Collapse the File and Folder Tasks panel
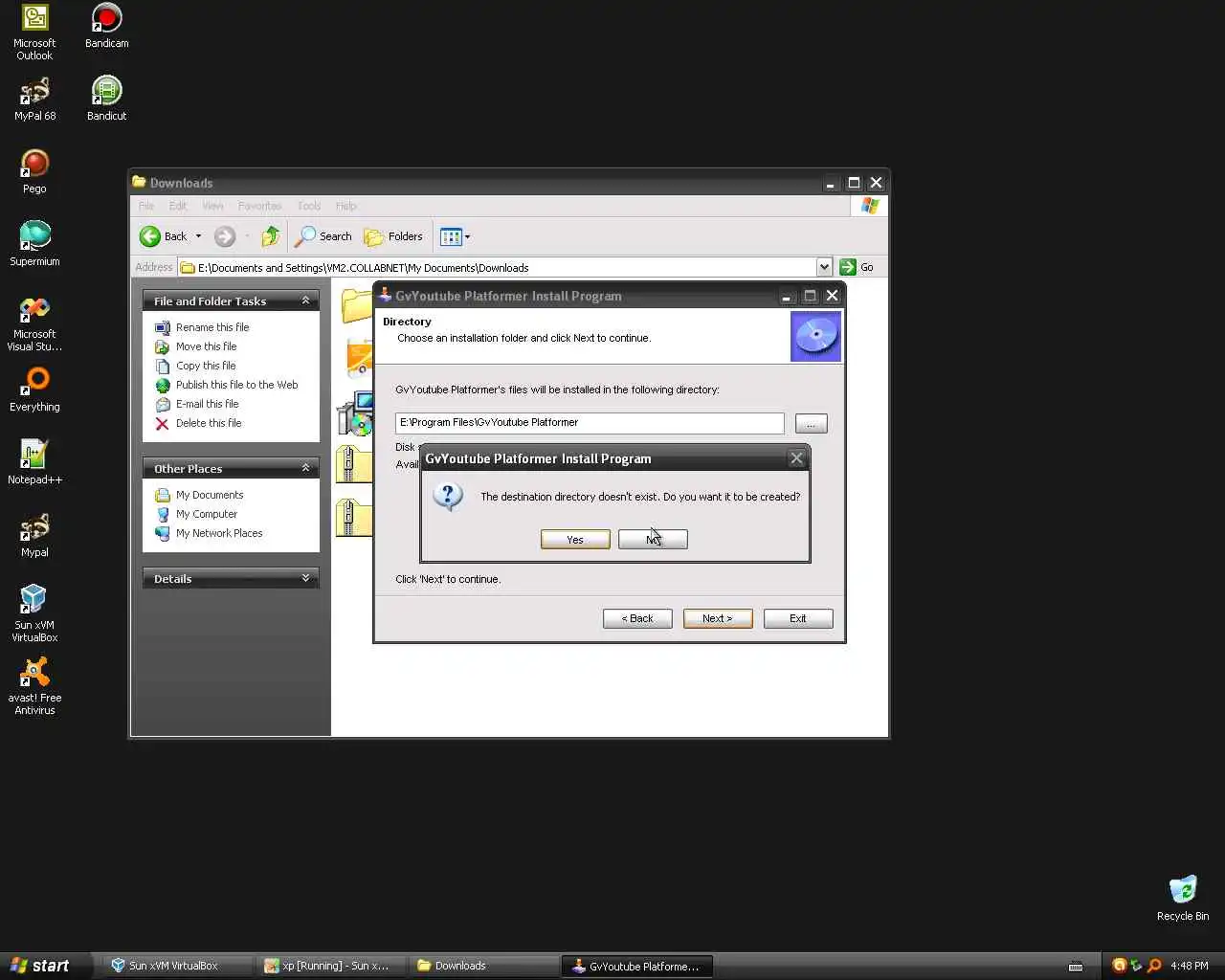 click(x=305, y=301)
